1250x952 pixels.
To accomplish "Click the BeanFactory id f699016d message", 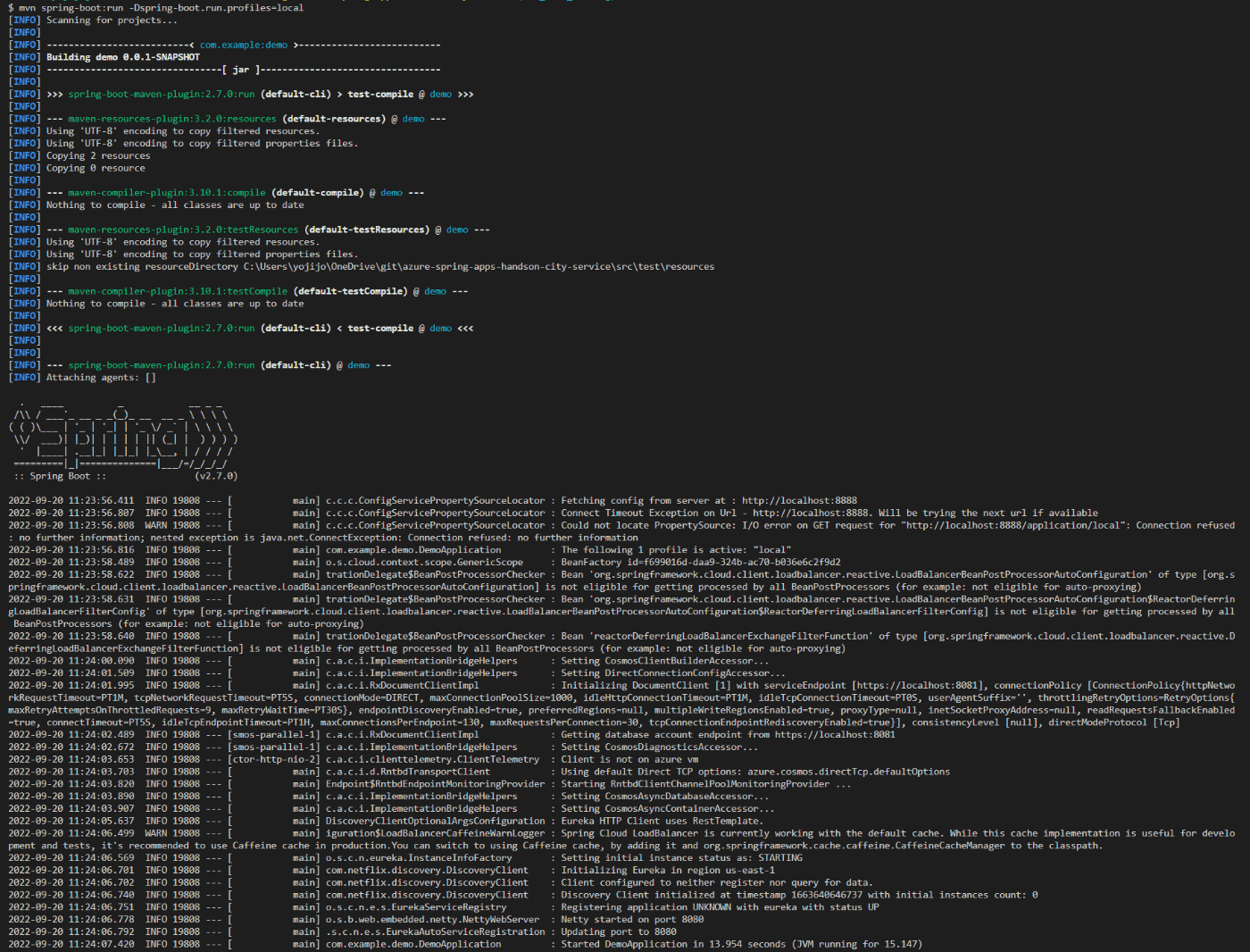I will [701, 563].
